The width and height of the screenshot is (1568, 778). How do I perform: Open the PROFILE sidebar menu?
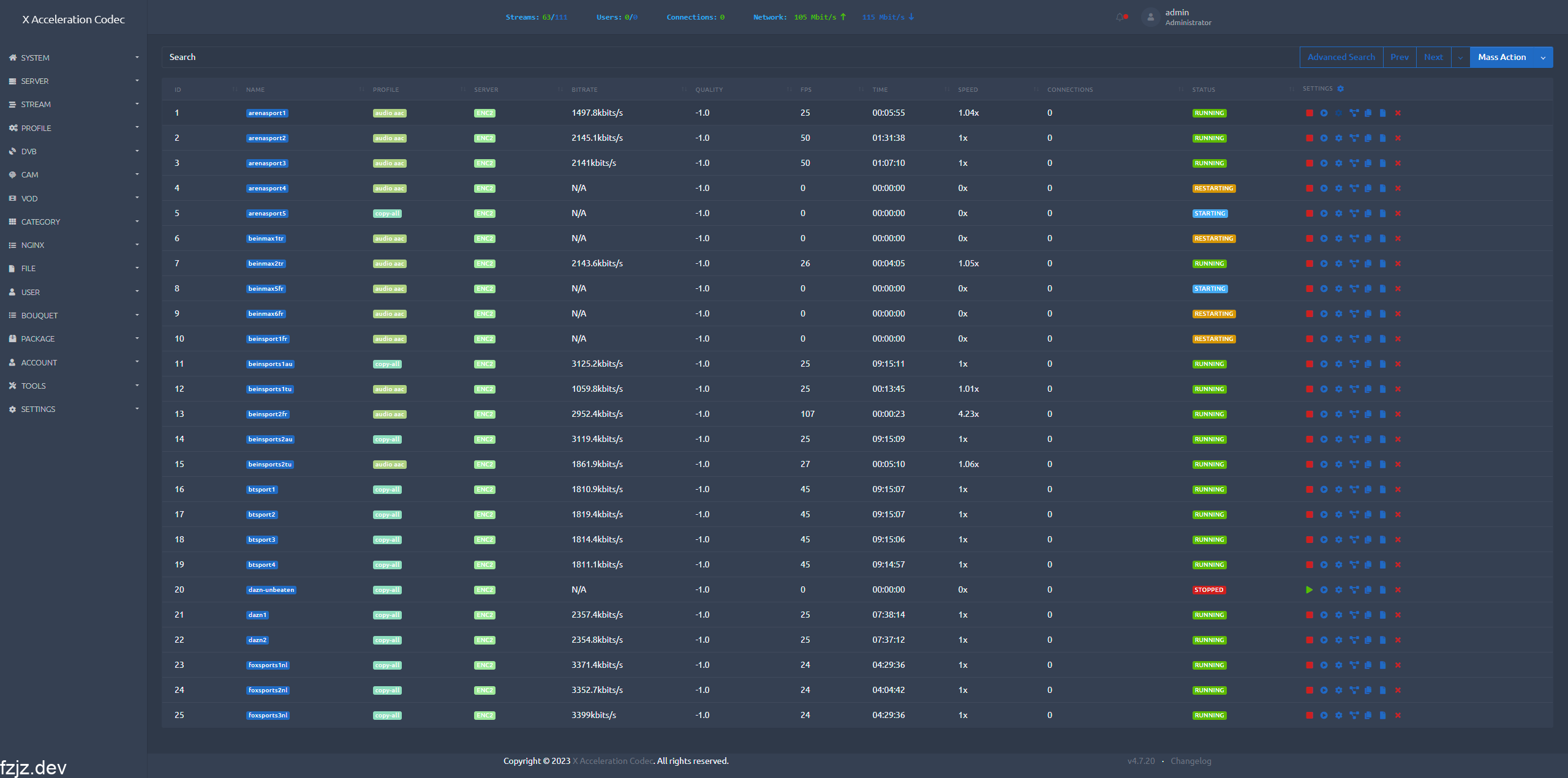[73, 128]
